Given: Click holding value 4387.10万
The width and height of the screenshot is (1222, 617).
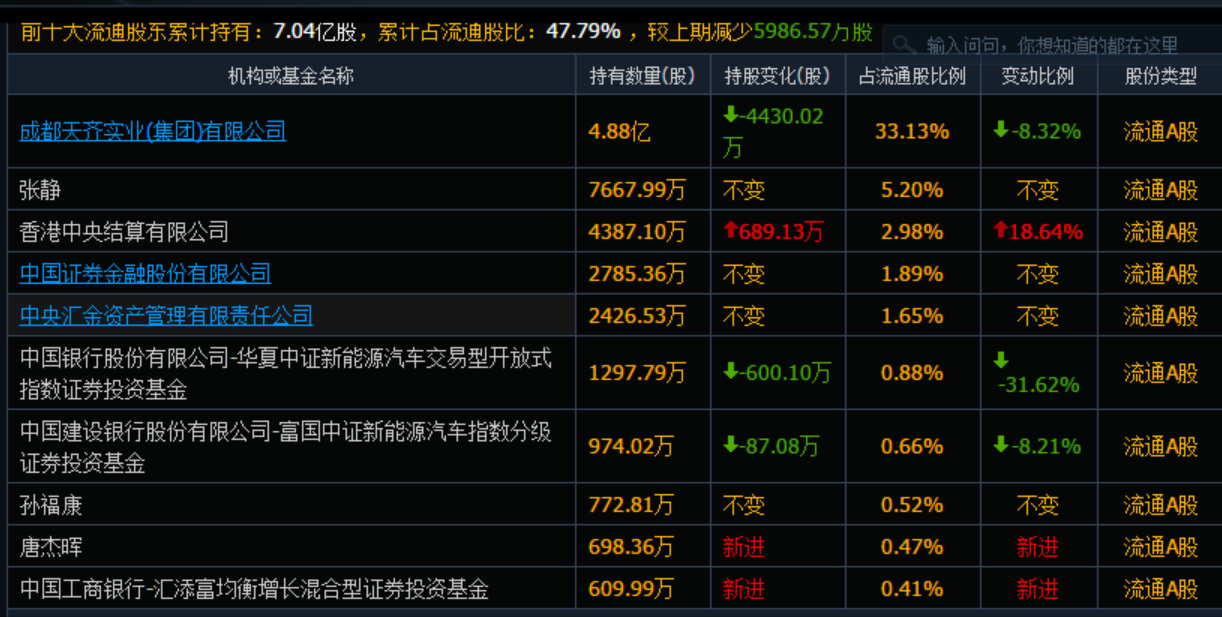Looking at the screenshot, I should coord(637,232).
